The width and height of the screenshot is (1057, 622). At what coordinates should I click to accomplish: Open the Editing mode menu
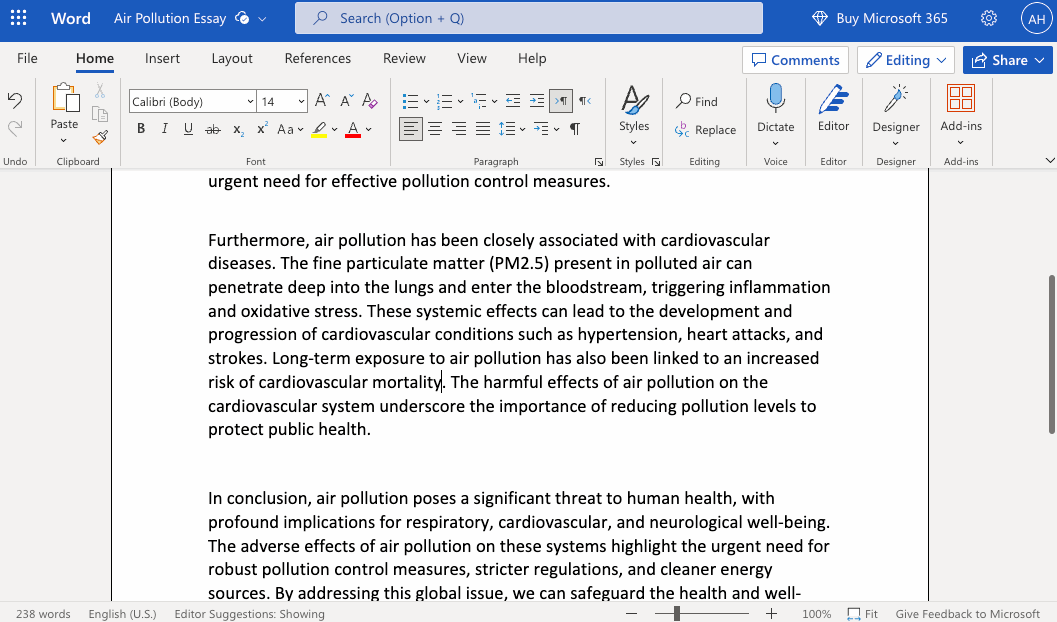click(906, 60)
